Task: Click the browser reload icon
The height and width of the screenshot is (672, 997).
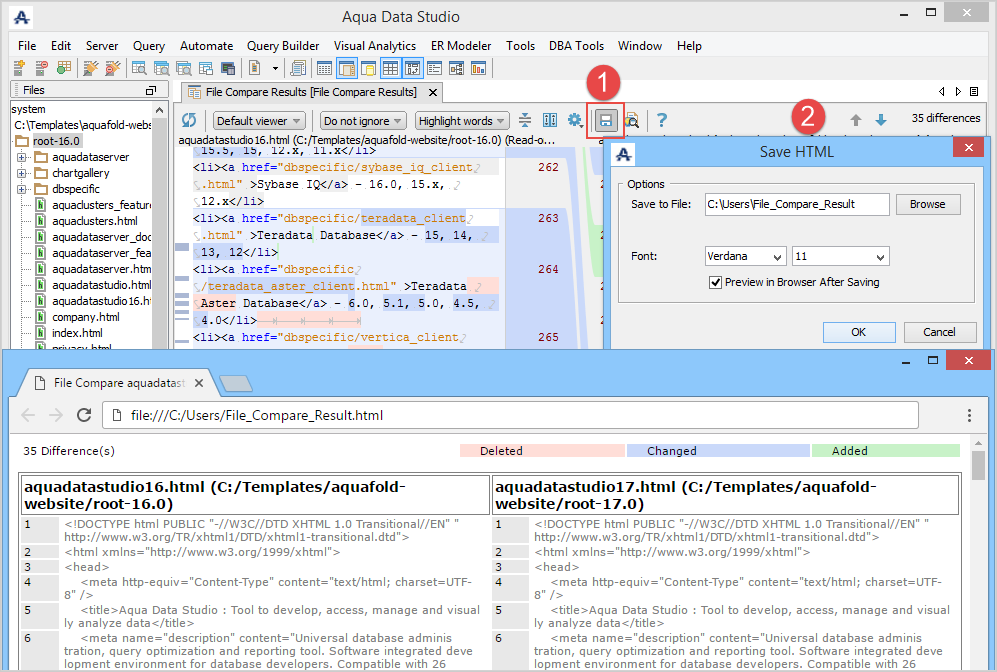Action: [x=84, y=415]
